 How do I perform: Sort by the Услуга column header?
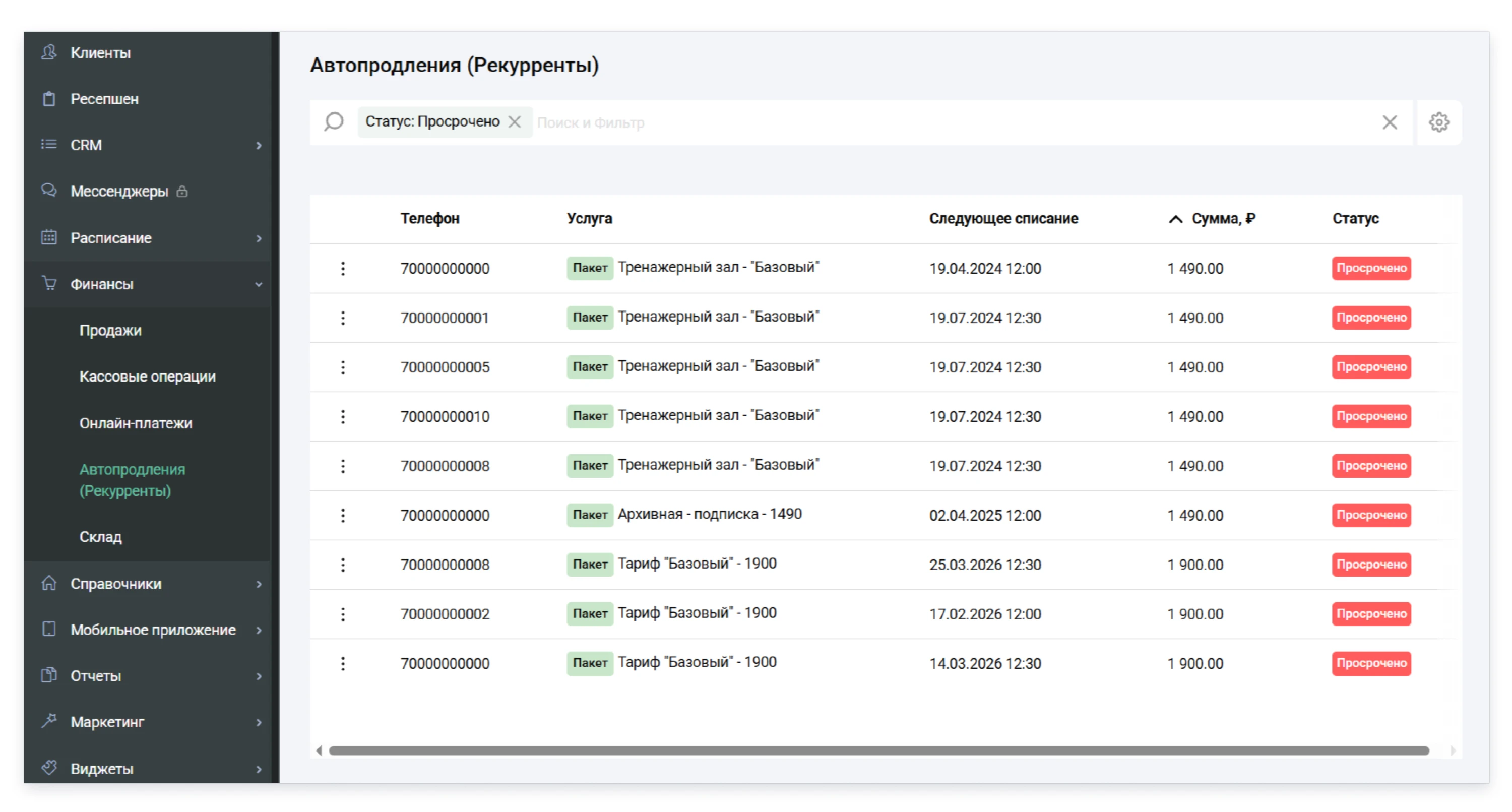tap(589, 218)
